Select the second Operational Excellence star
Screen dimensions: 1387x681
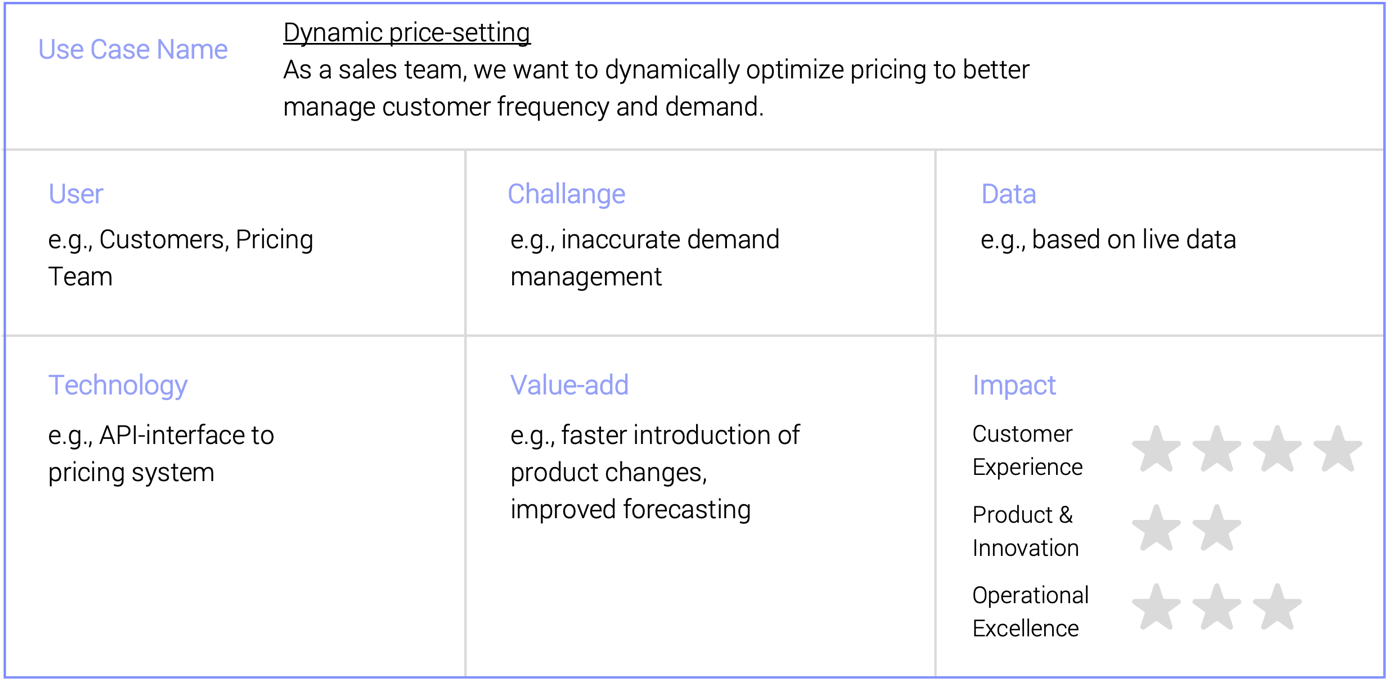click(x=1217, y=608)
